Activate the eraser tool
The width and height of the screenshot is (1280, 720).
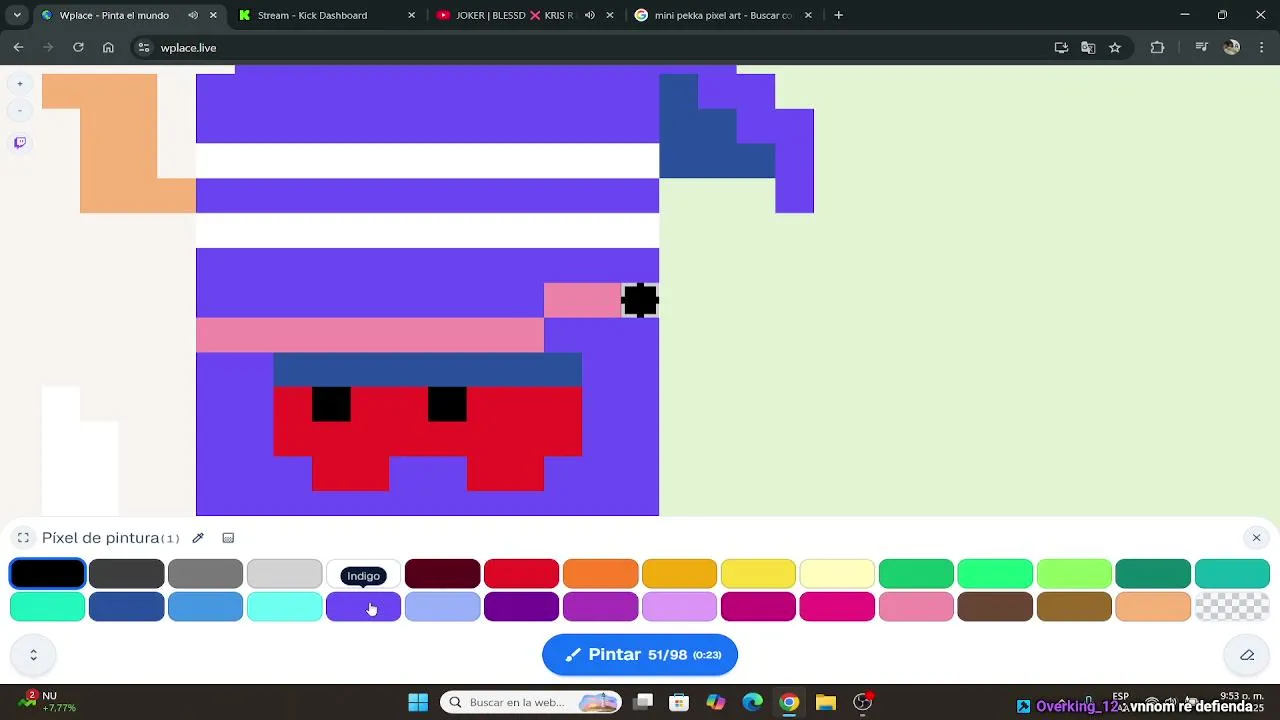coord(1247,655)
